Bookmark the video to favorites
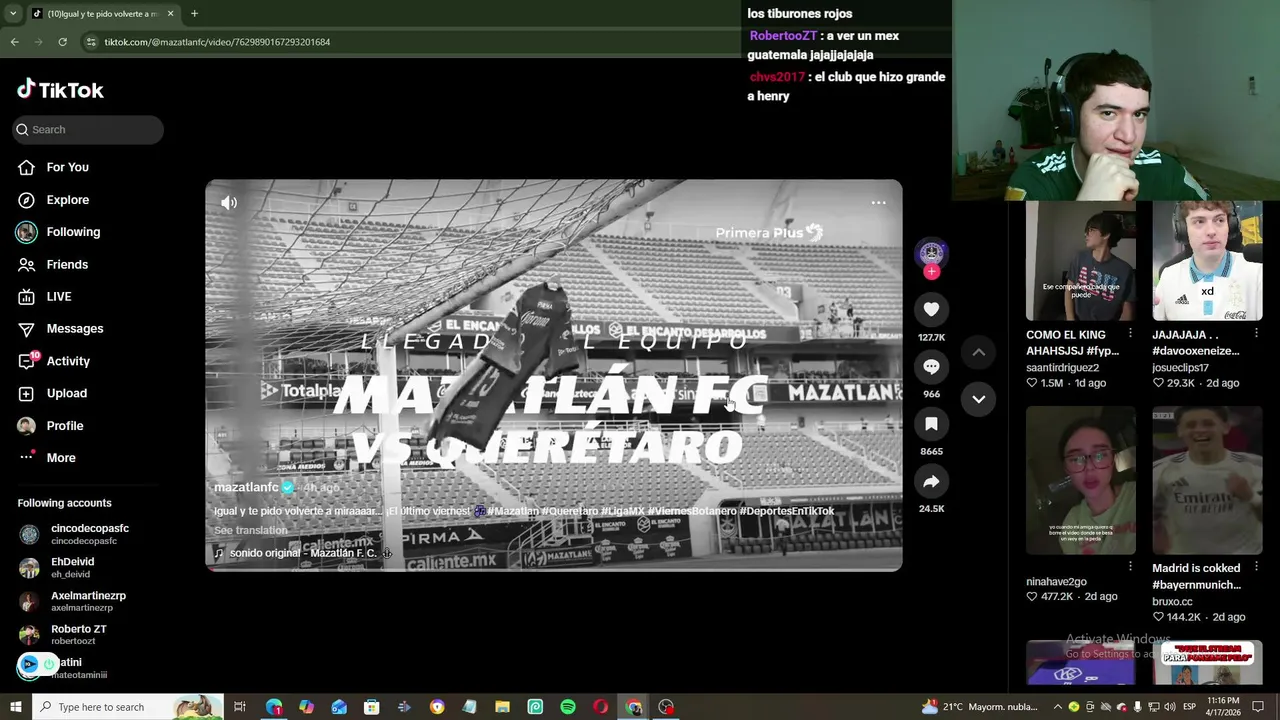Viewport: 1280px width, 720px height. coord(931,424)
